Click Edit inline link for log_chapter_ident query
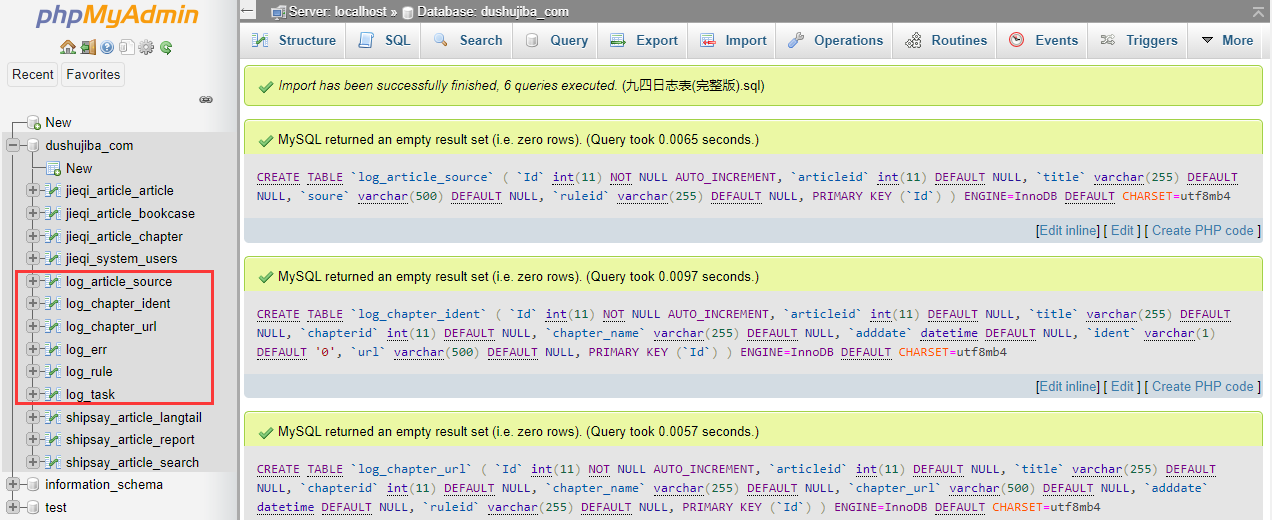This screenshot has width=1272, height=520. 1067,386
